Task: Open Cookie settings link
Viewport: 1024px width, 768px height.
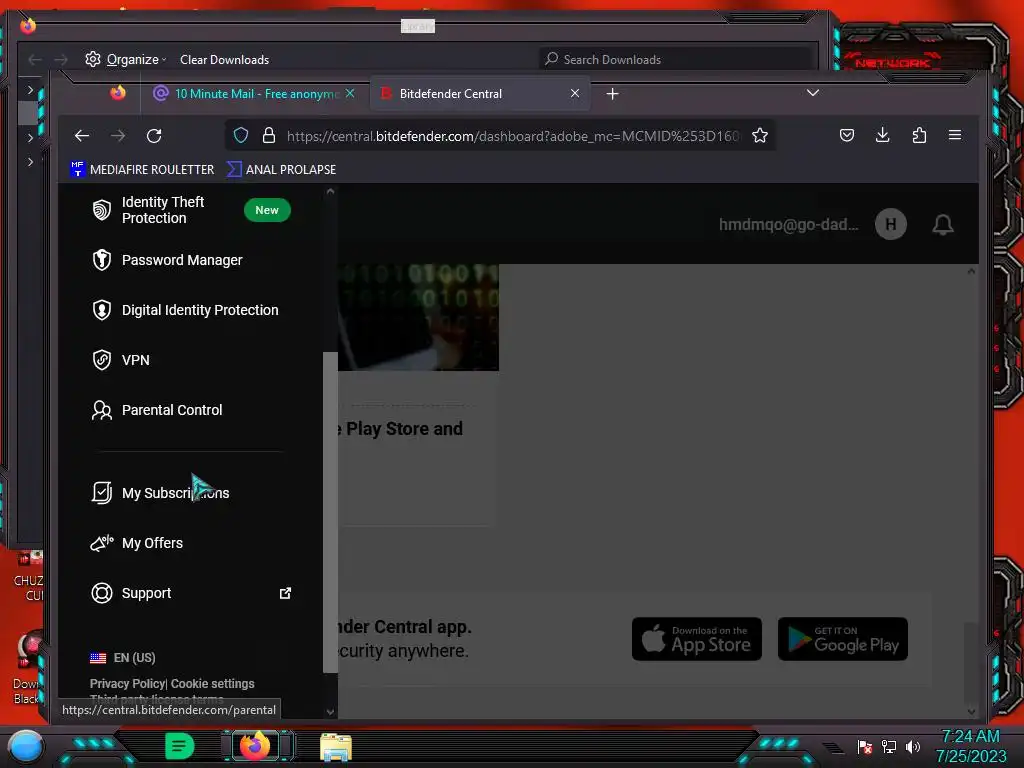Action: pyautogui.click(x=213, y=684)
